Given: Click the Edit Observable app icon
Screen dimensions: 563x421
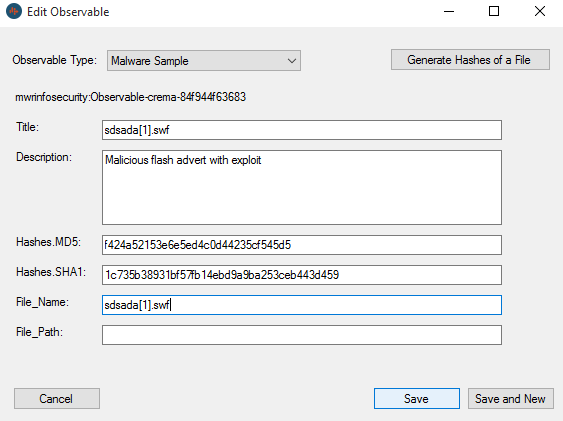Looking at the screenshot, I should tap(14, 11).
